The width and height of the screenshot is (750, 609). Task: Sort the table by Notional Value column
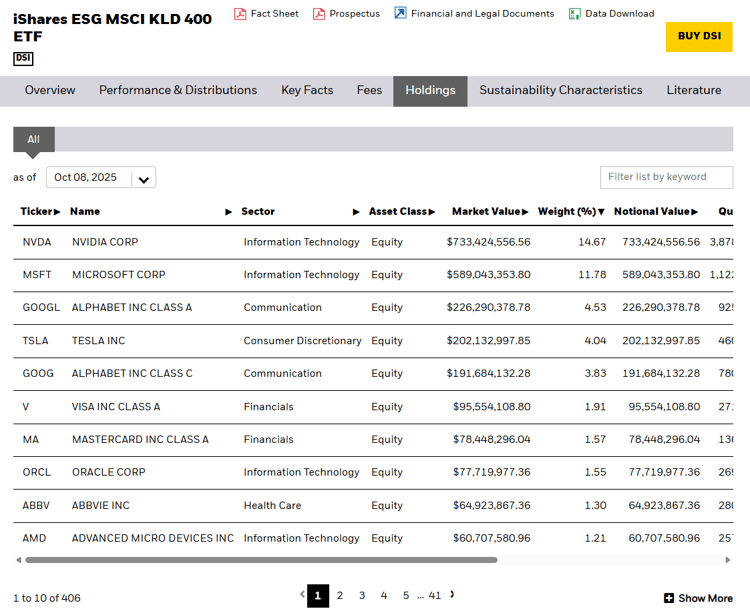[656, 211]
